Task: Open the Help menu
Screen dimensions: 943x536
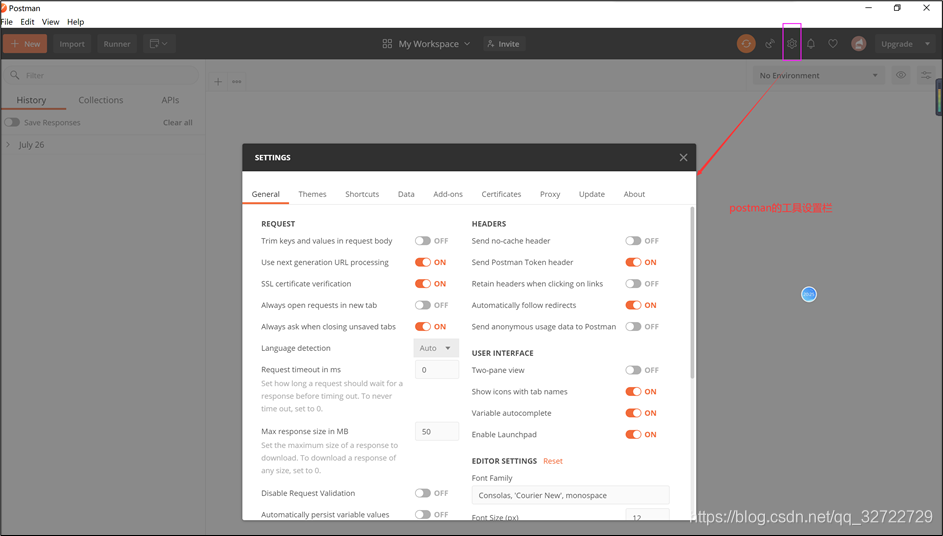Action: coord(75,22)
